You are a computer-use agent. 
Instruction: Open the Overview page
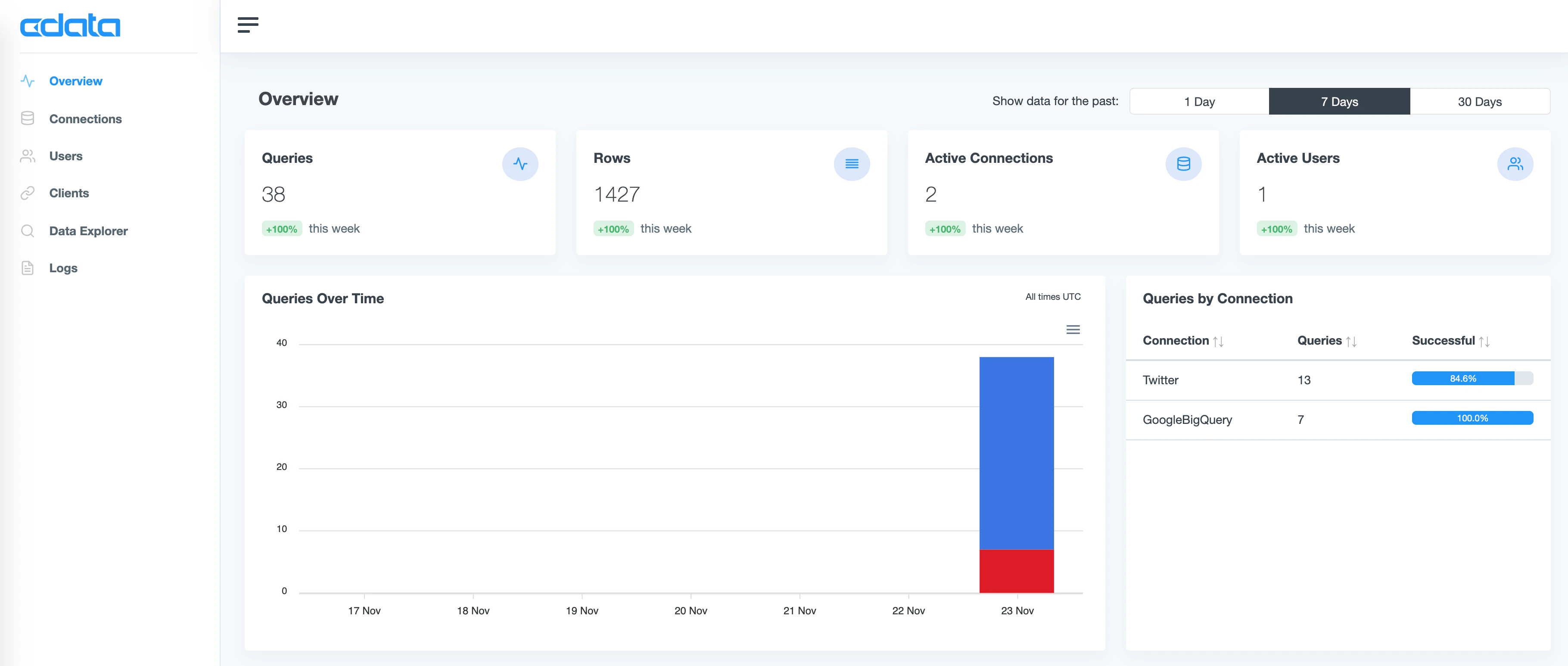[75, 81]
